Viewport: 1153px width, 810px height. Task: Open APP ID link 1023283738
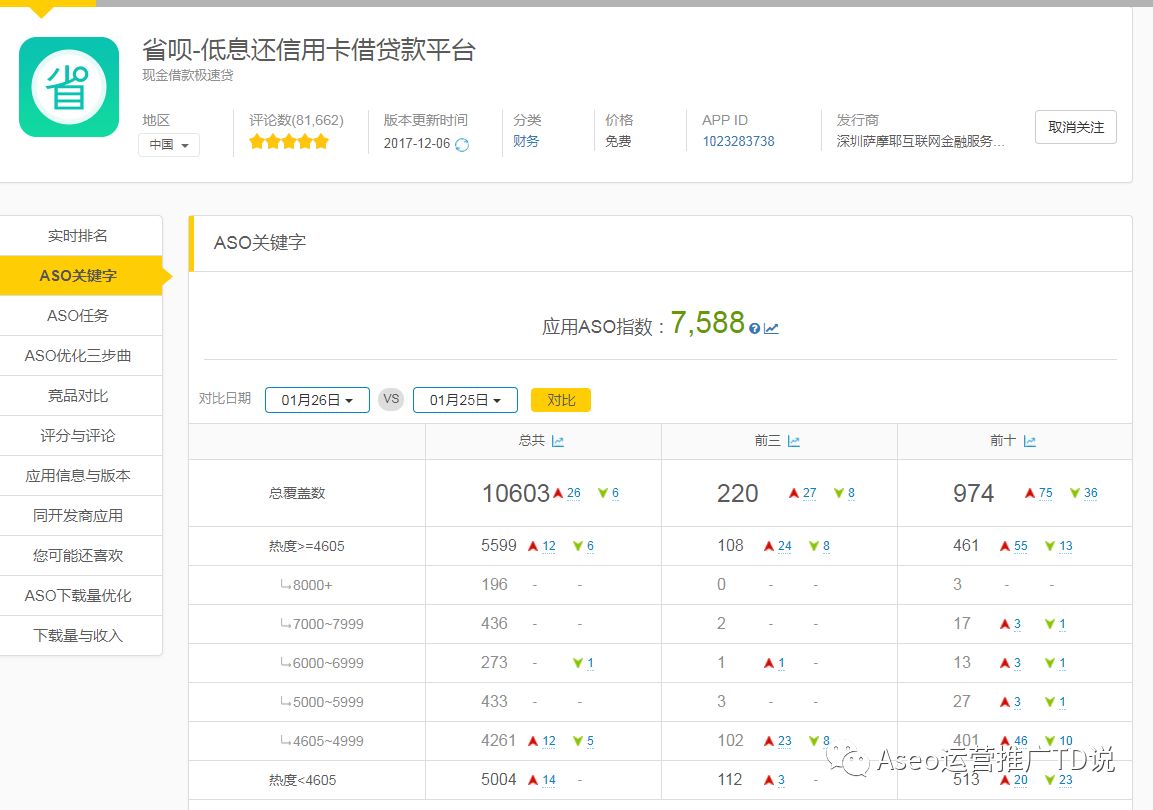coord(738,142)
